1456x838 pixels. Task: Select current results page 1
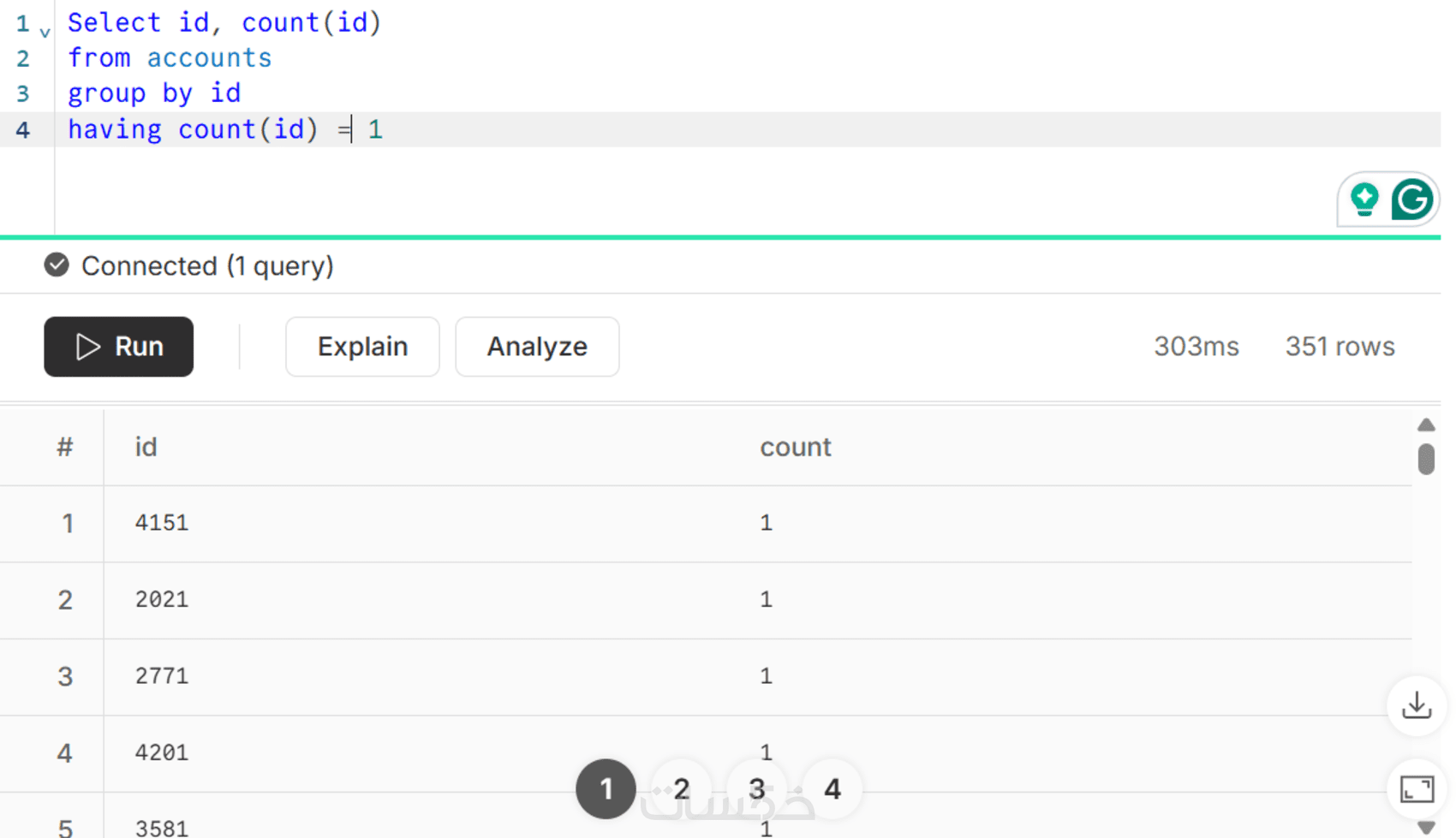coord(606,788)
